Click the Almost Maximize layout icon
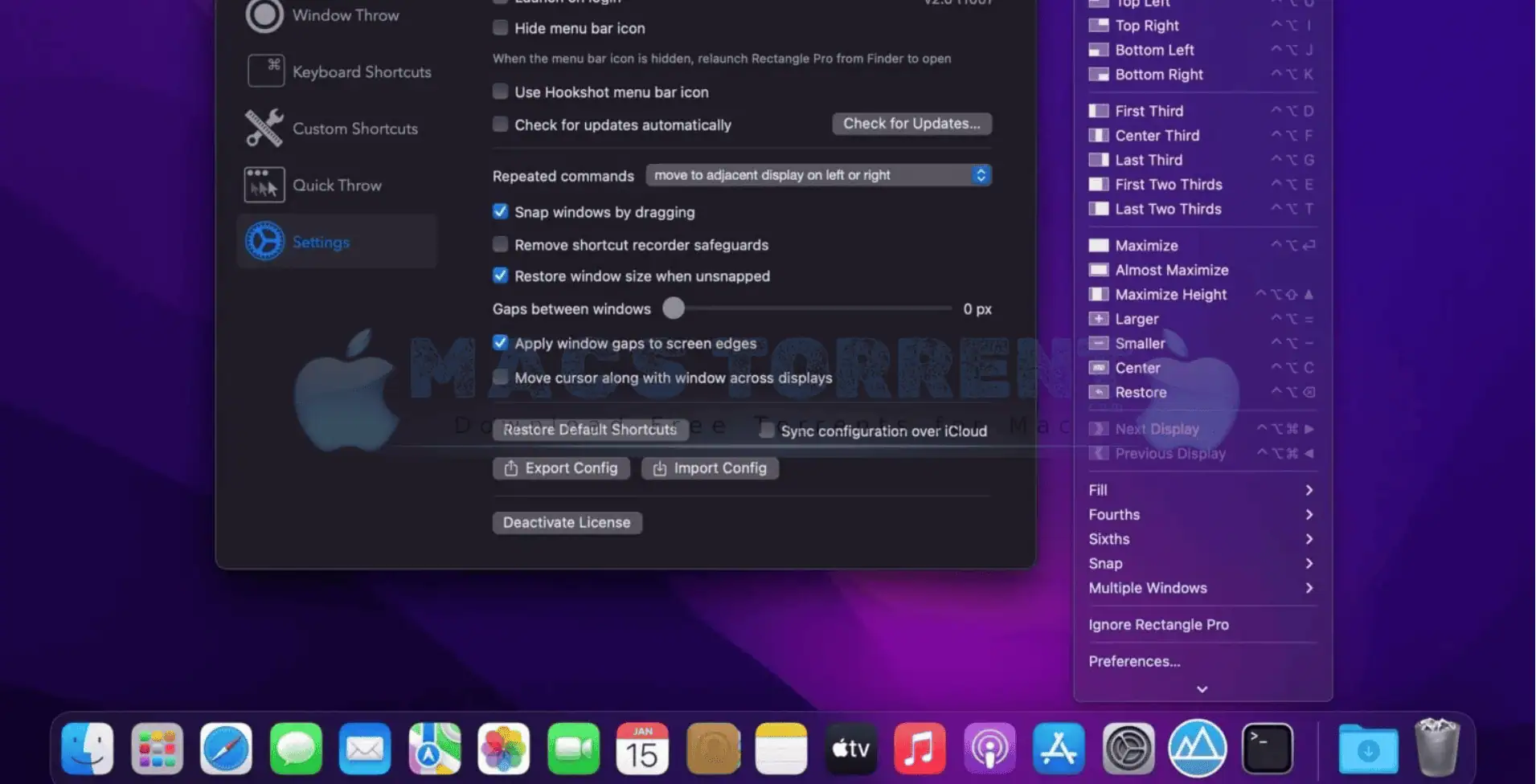Image resolution: width=1536 pixels, height=784 pixels. click(1098, 270)
